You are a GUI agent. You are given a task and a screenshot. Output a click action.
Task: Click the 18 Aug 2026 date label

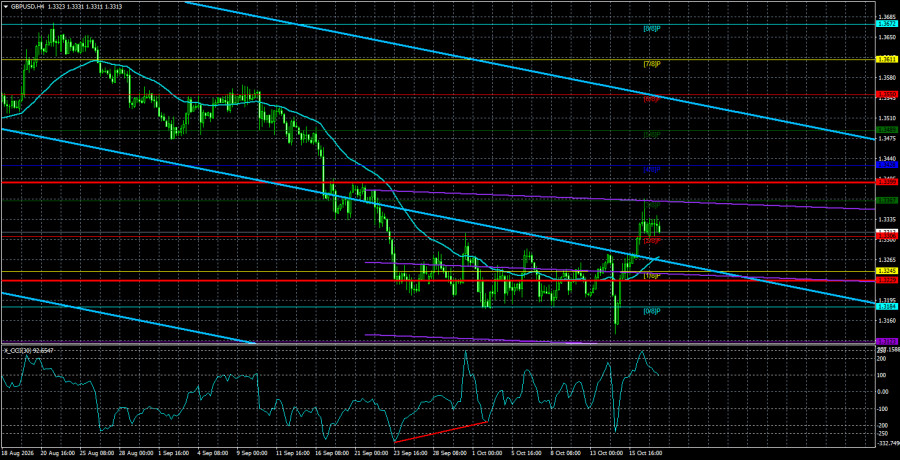coord(17,453)
